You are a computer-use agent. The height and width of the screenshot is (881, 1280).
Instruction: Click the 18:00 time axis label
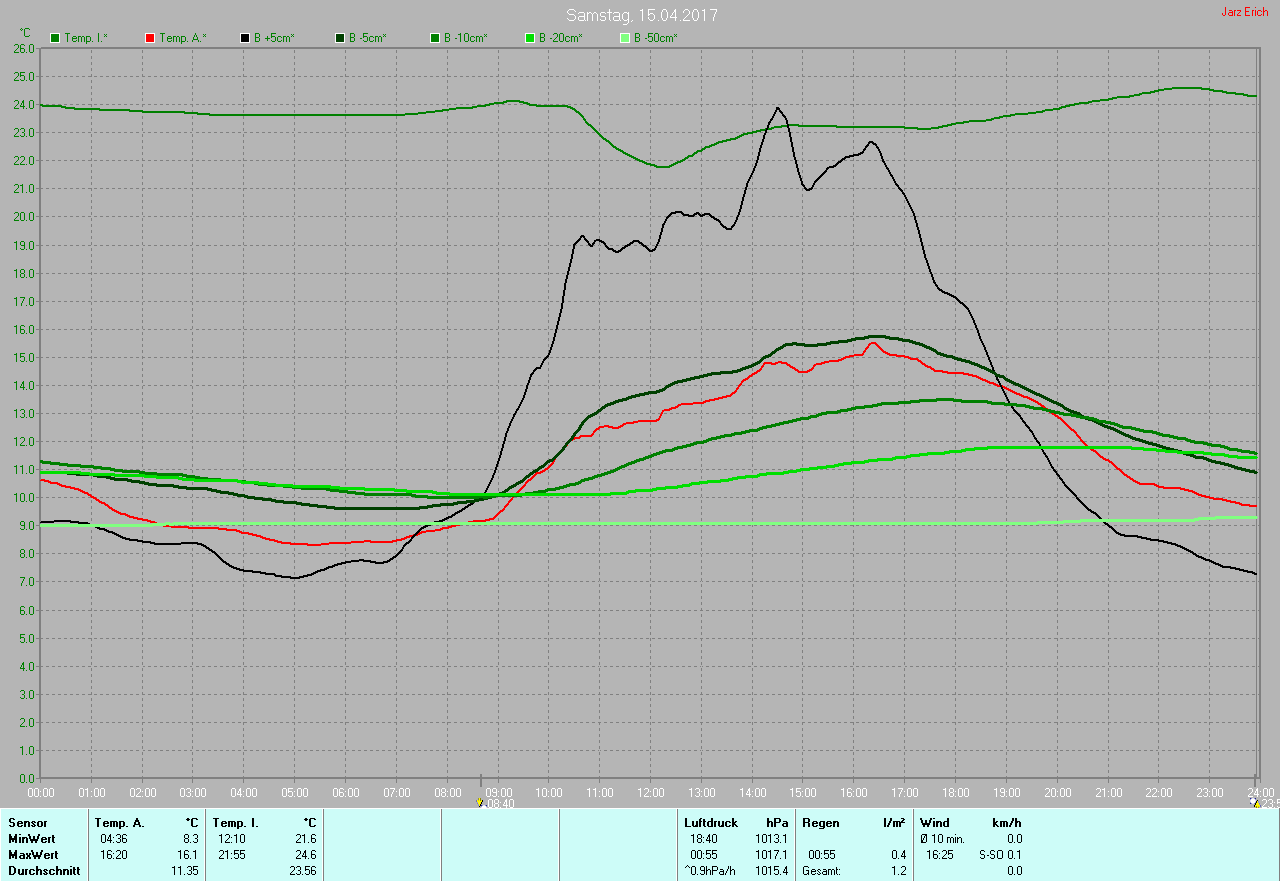click(x=955, y=793)
